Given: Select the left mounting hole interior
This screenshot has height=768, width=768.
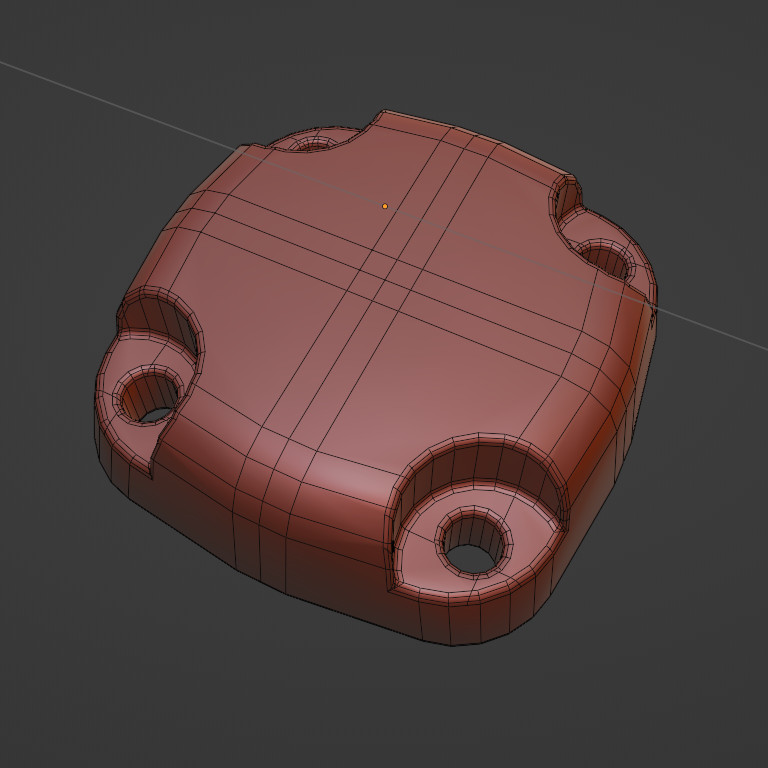Looking at the screenshot, I should pos(150,398).
